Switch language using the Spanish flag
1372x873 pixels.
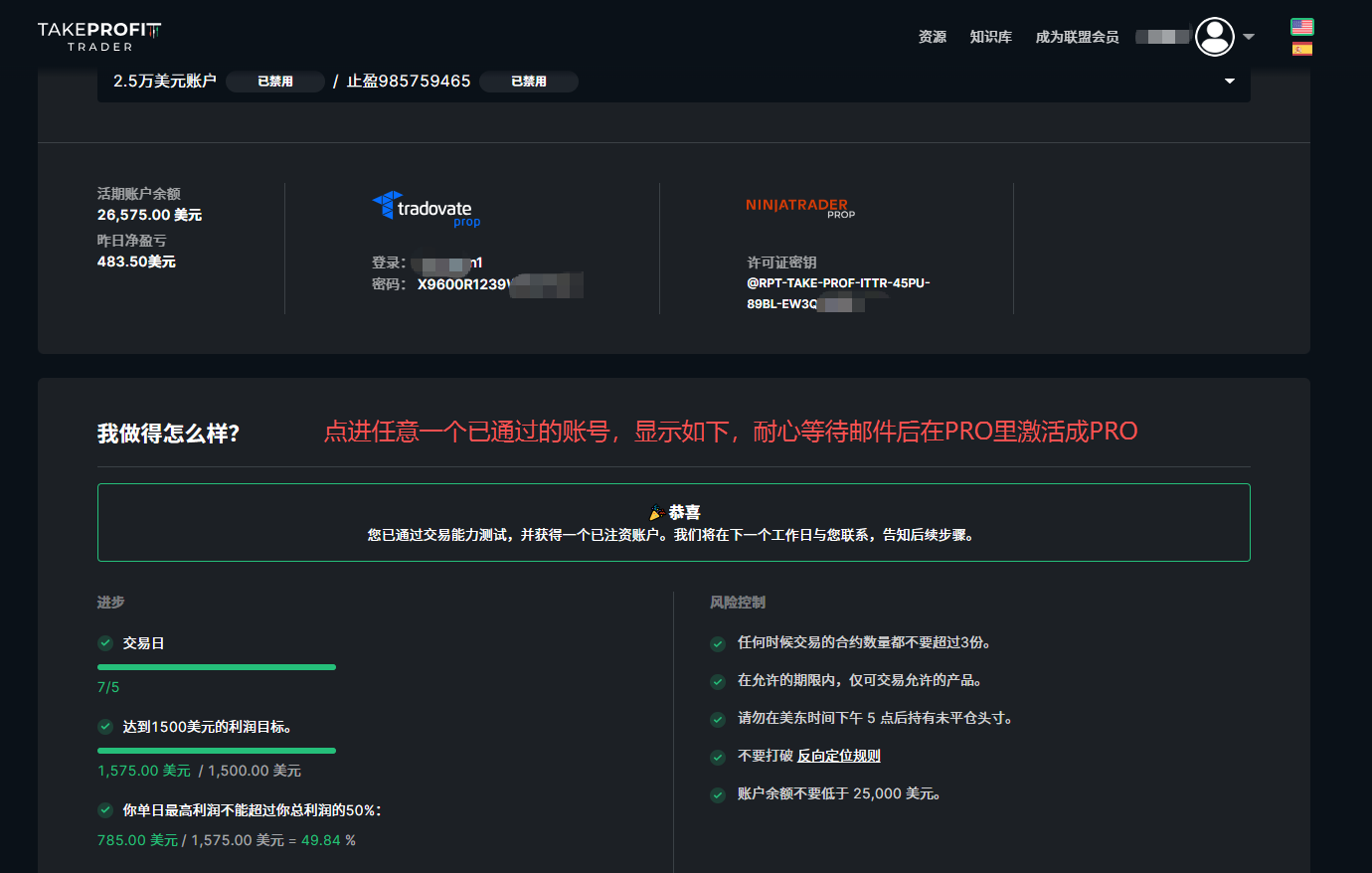[x=1302, y=49]
